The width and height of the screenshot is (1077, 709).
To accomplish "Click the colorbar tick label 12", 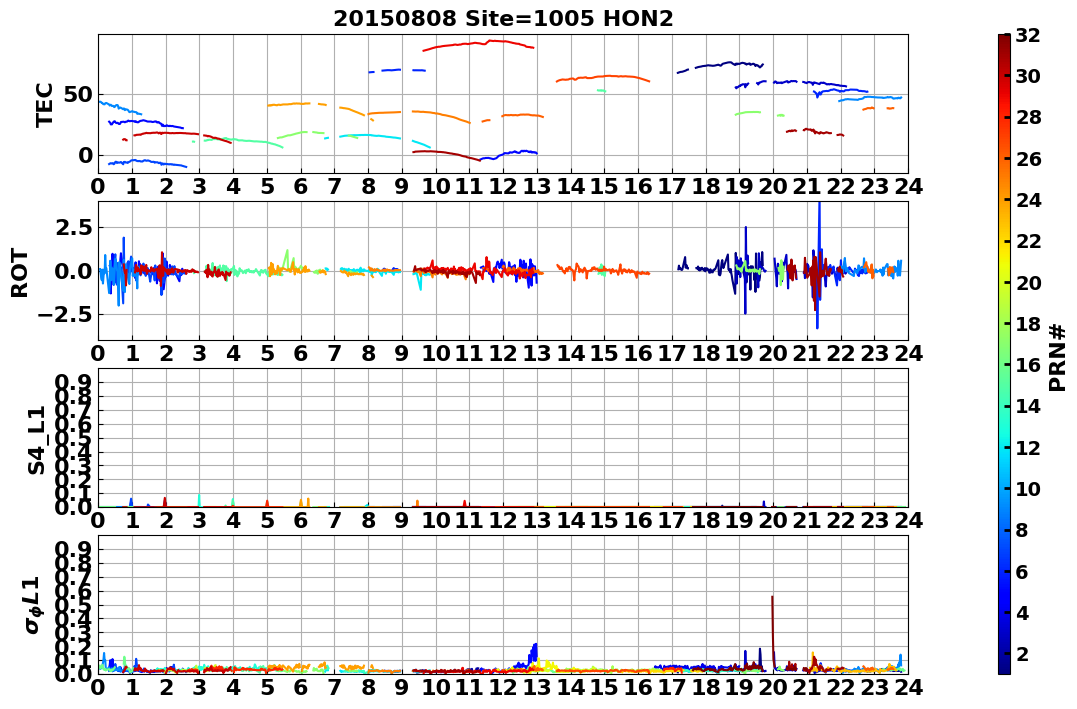I will (x=1028, y=447).
